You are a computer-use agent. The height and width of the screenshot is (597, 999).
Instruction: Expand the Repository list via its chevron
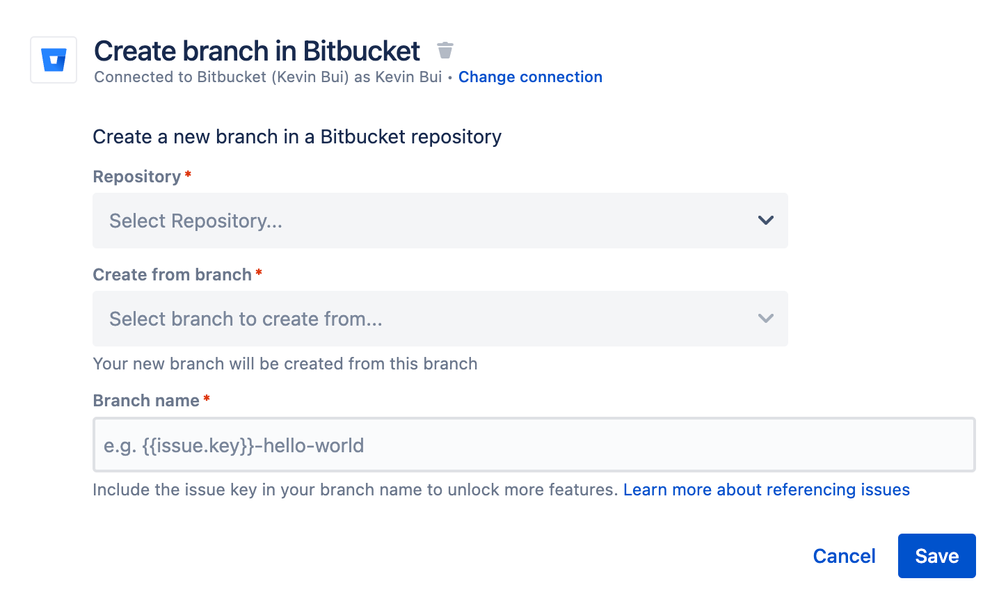point(766,220)
